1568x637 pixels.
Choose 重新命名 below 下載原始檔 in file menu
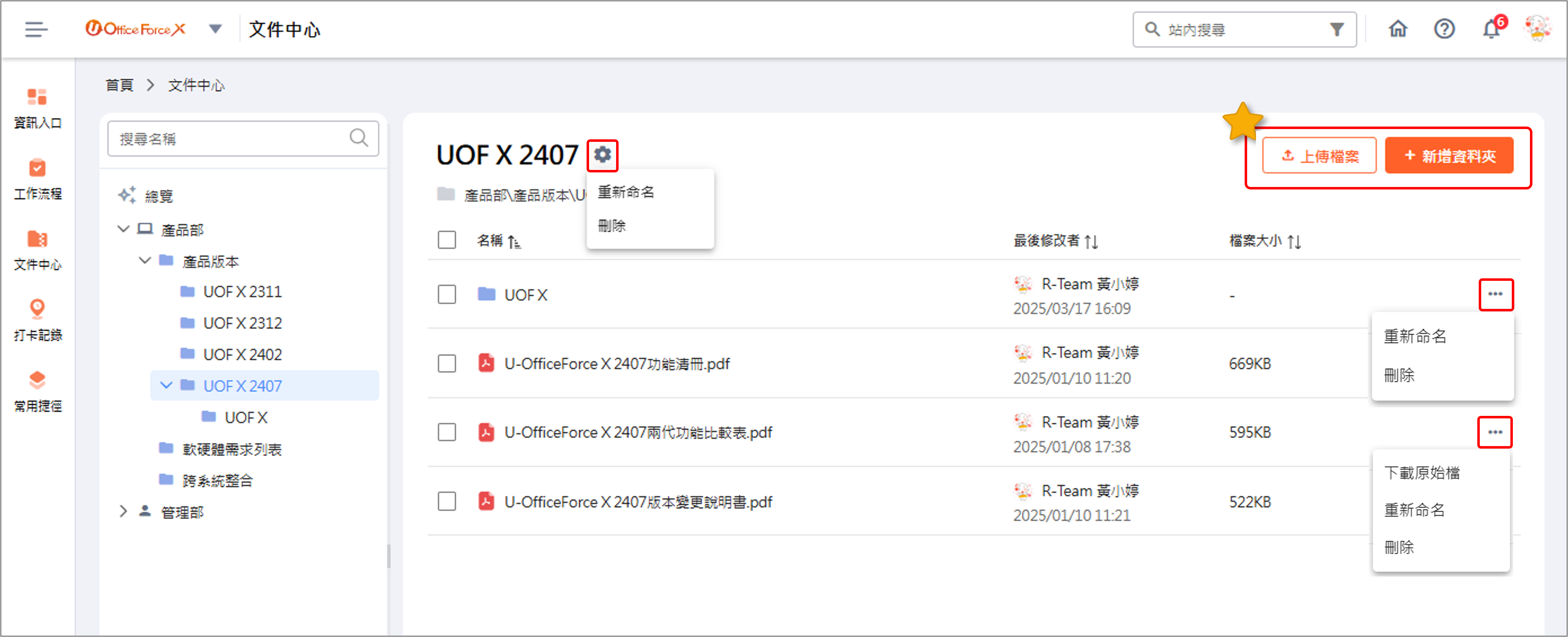(1414, 510)
